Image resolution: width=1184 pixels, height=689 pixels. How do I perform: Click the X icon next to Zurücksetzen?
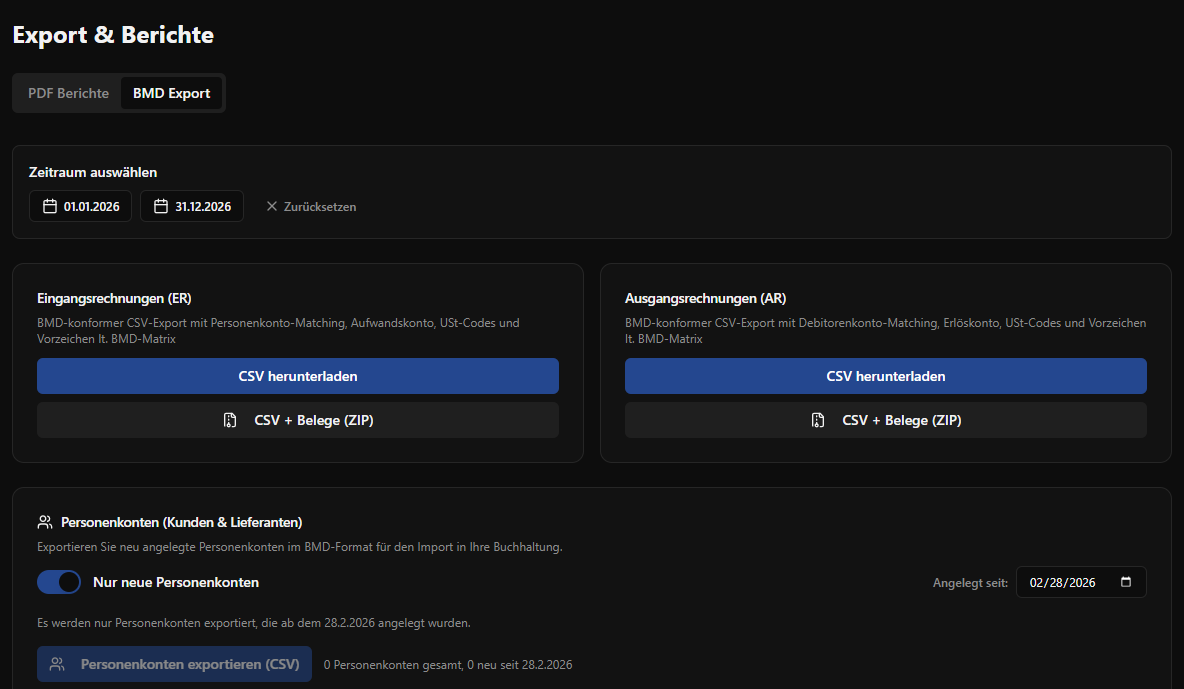pos(271,206)
